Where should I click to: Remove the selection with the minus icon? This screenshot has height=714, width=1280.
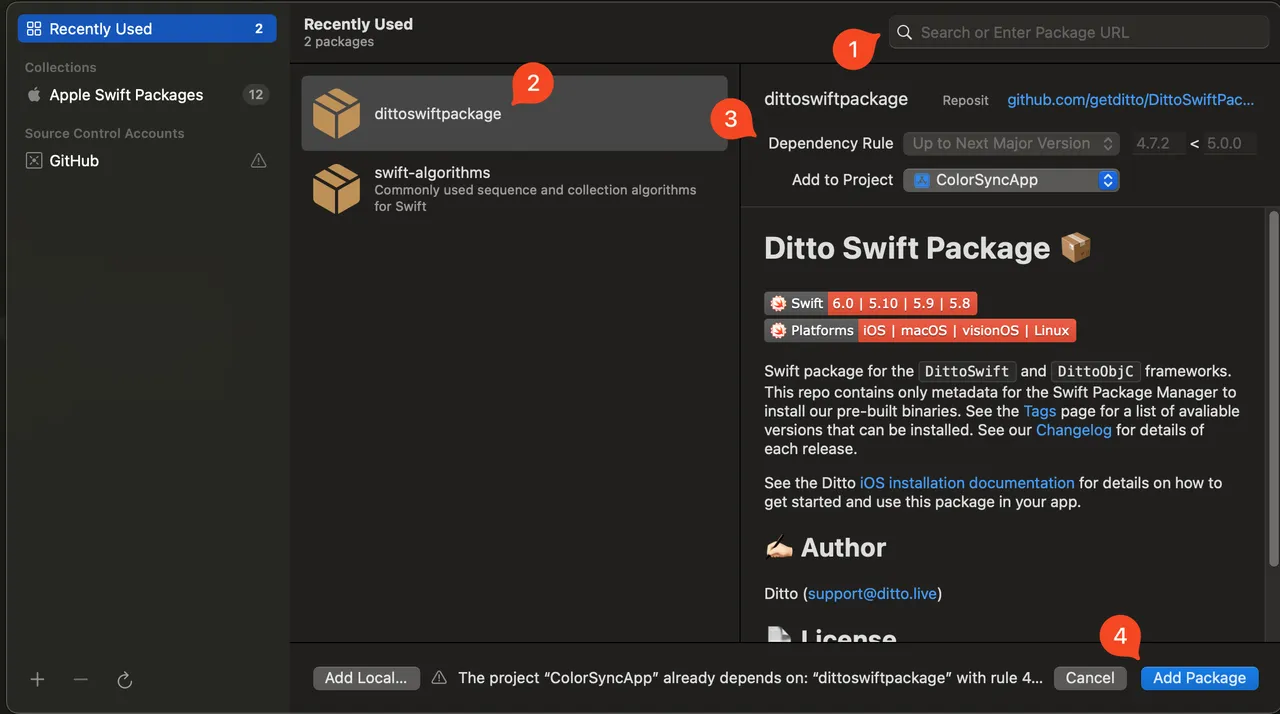coord(81,679)
